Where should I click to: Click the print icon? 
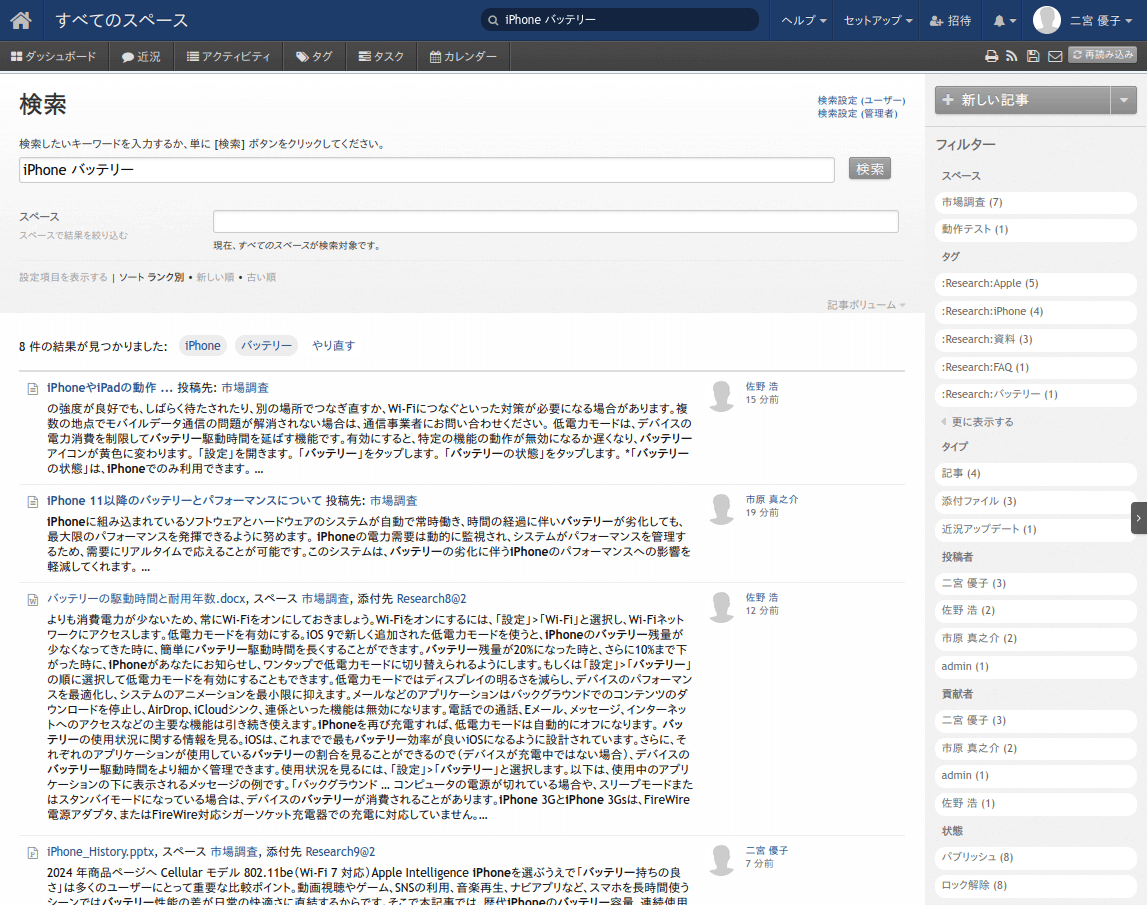pyautogui.click(x=991, y=57)
